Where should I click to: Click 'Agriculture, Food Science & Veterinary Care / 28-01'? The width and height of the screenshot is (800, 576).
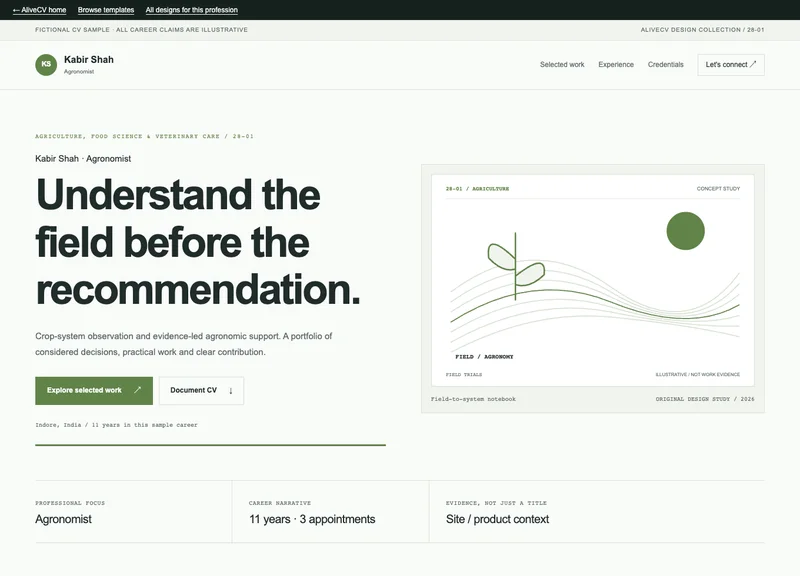tap(144, 136)
